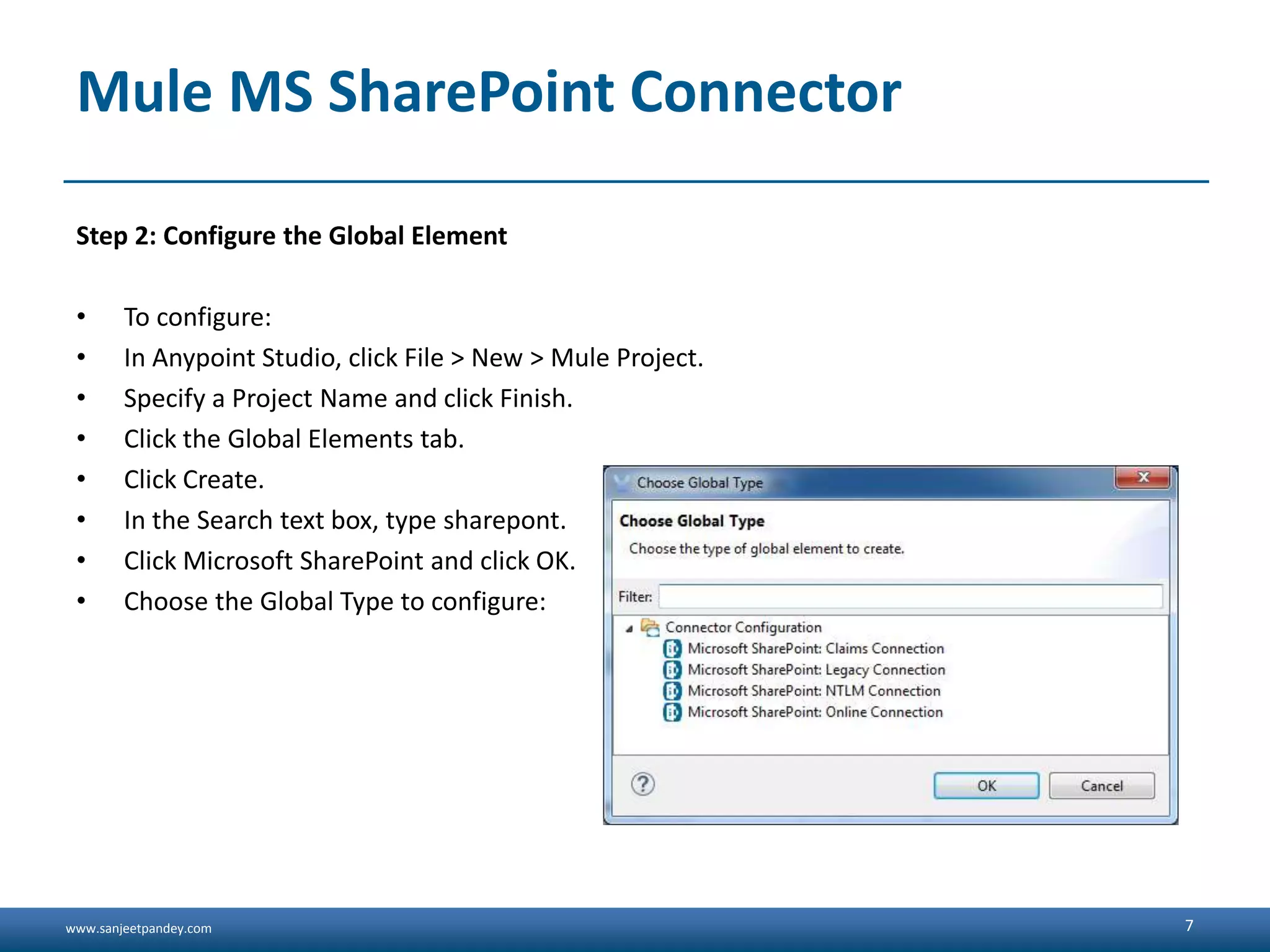Click the SharePoint icon beside Legacy Connection

click(x=672, y=669)
